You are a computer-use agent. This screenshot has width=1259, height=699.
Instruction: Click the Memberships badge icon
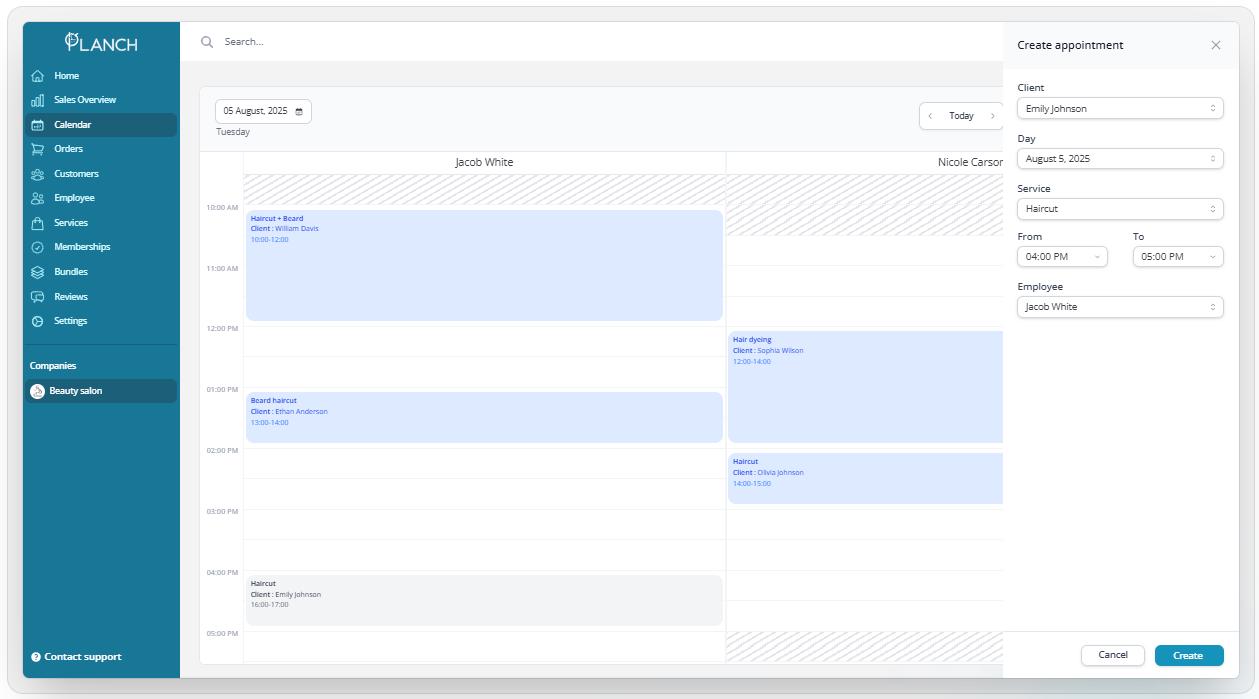click(38, 247)
